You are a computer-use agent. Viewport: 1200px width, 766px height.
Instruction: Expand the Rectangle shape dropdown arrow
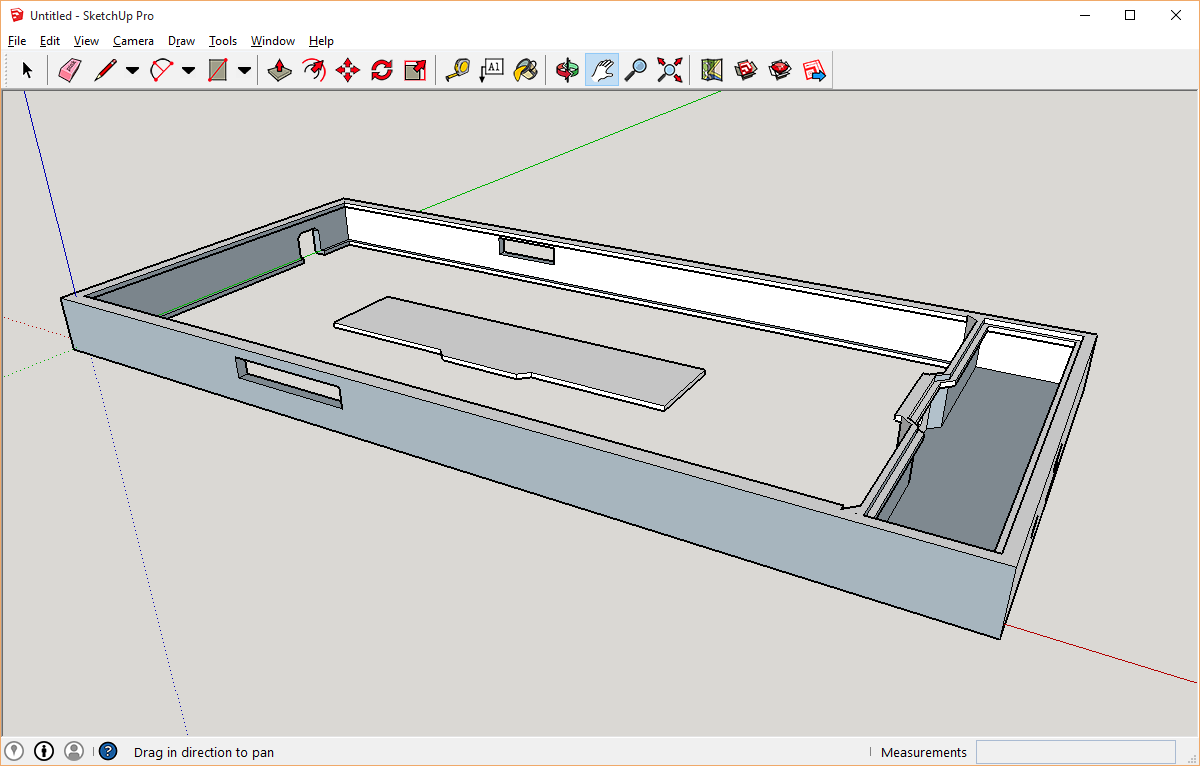point(244,70)
